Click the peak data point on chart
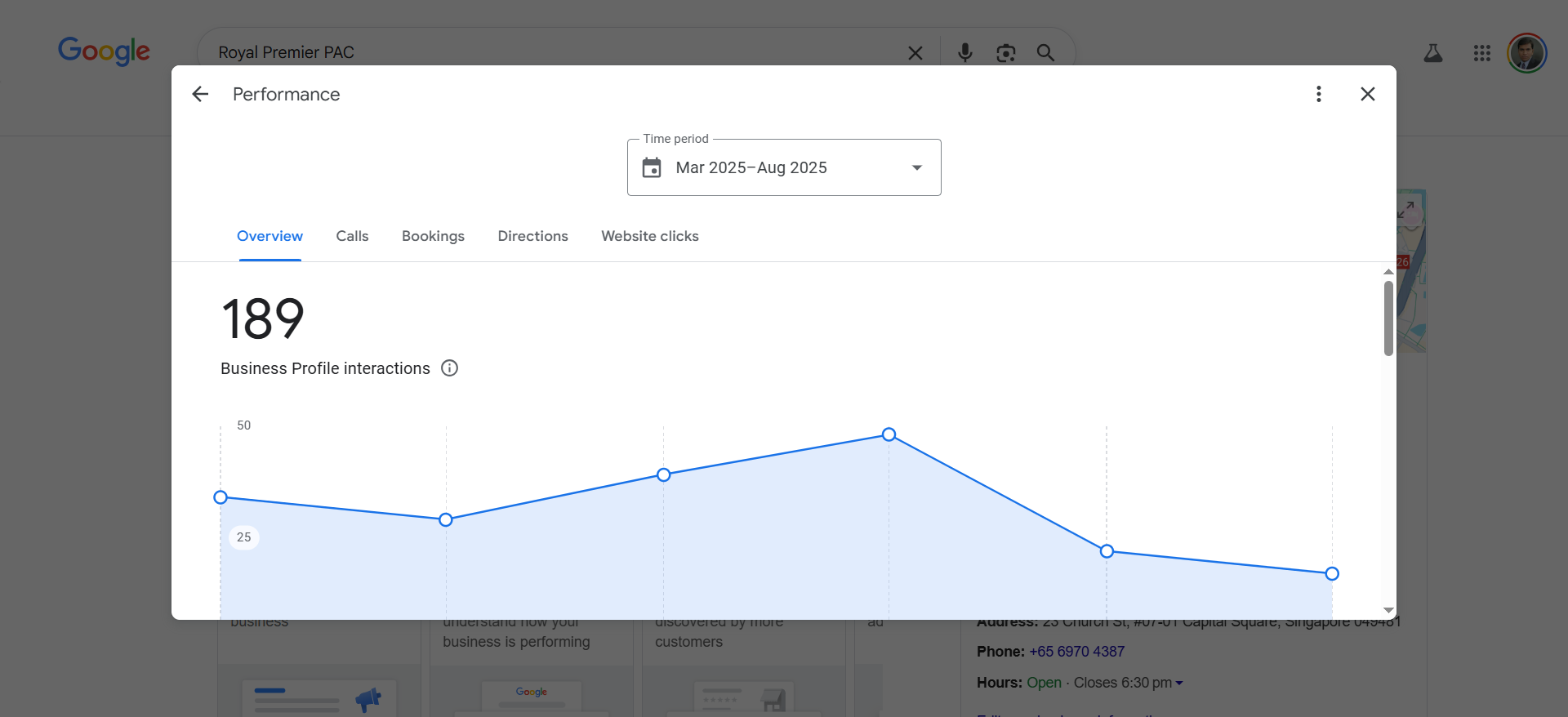The width and height of the screenshot is (1568, 717). click(x=889, y=434)
